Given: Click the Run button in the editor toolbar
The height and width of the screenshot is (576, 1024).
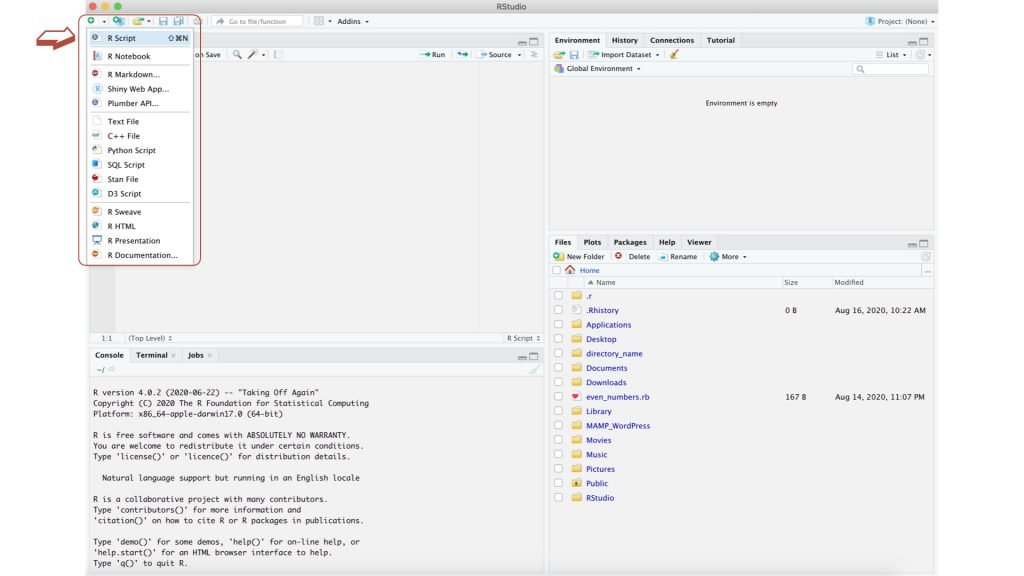Looking at the screenshot, I should [433, 55].
